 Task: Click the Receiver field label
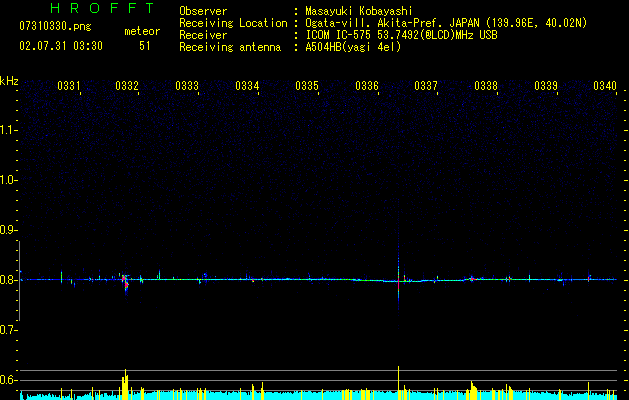[203, 35]
